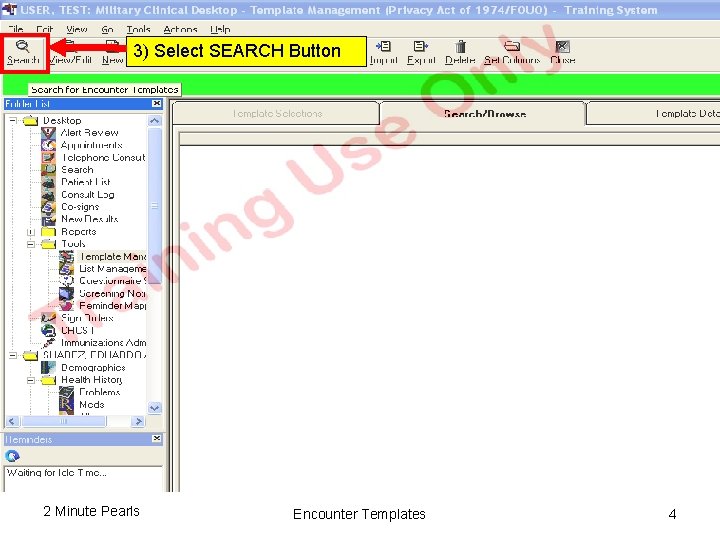Click the Desktop folder label

pos(62,120)
